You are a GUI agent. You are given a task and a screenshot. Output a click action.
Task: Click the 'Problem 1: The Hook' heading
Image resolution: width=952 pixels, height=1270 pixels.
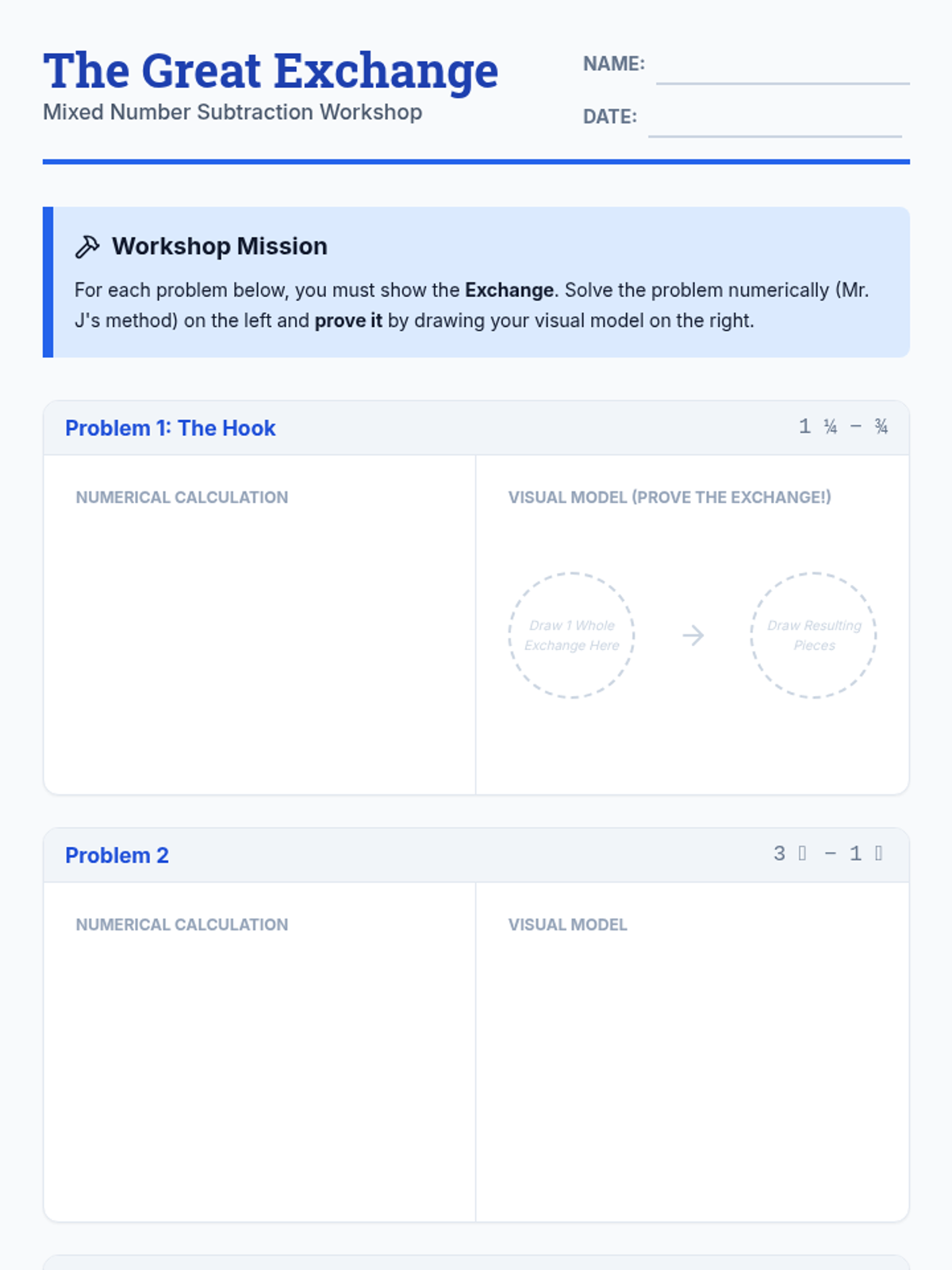(x=170, y=428)
